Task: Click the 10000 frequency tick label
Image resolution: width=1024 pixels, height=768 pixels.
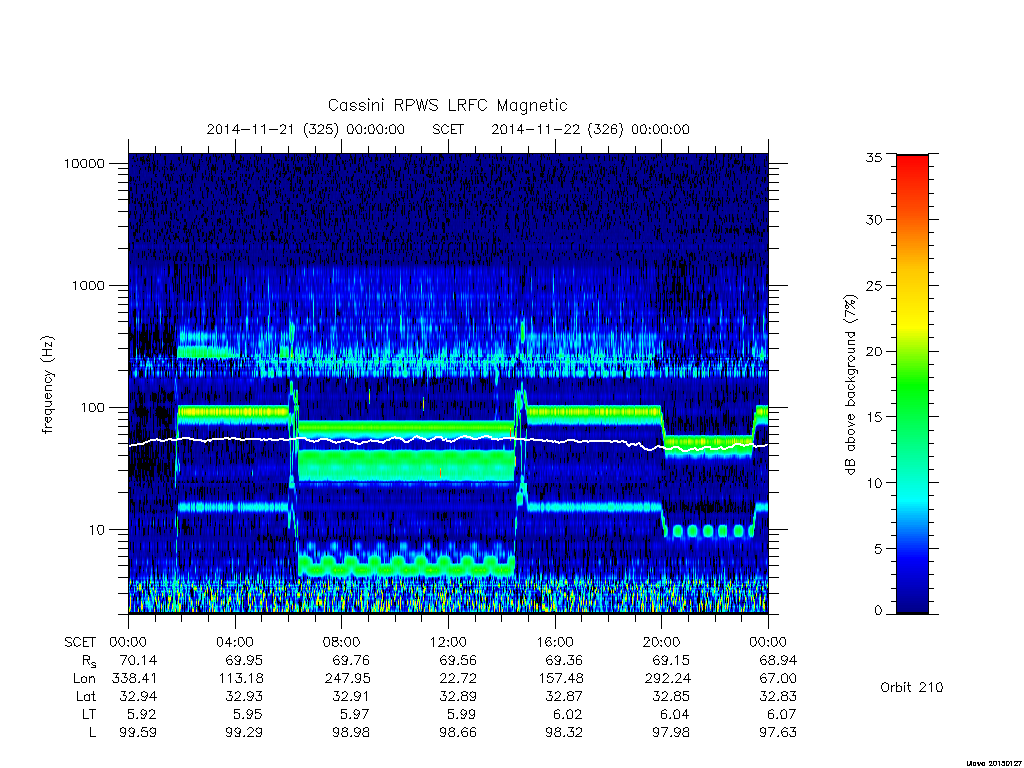Action: tap(84, 163)
